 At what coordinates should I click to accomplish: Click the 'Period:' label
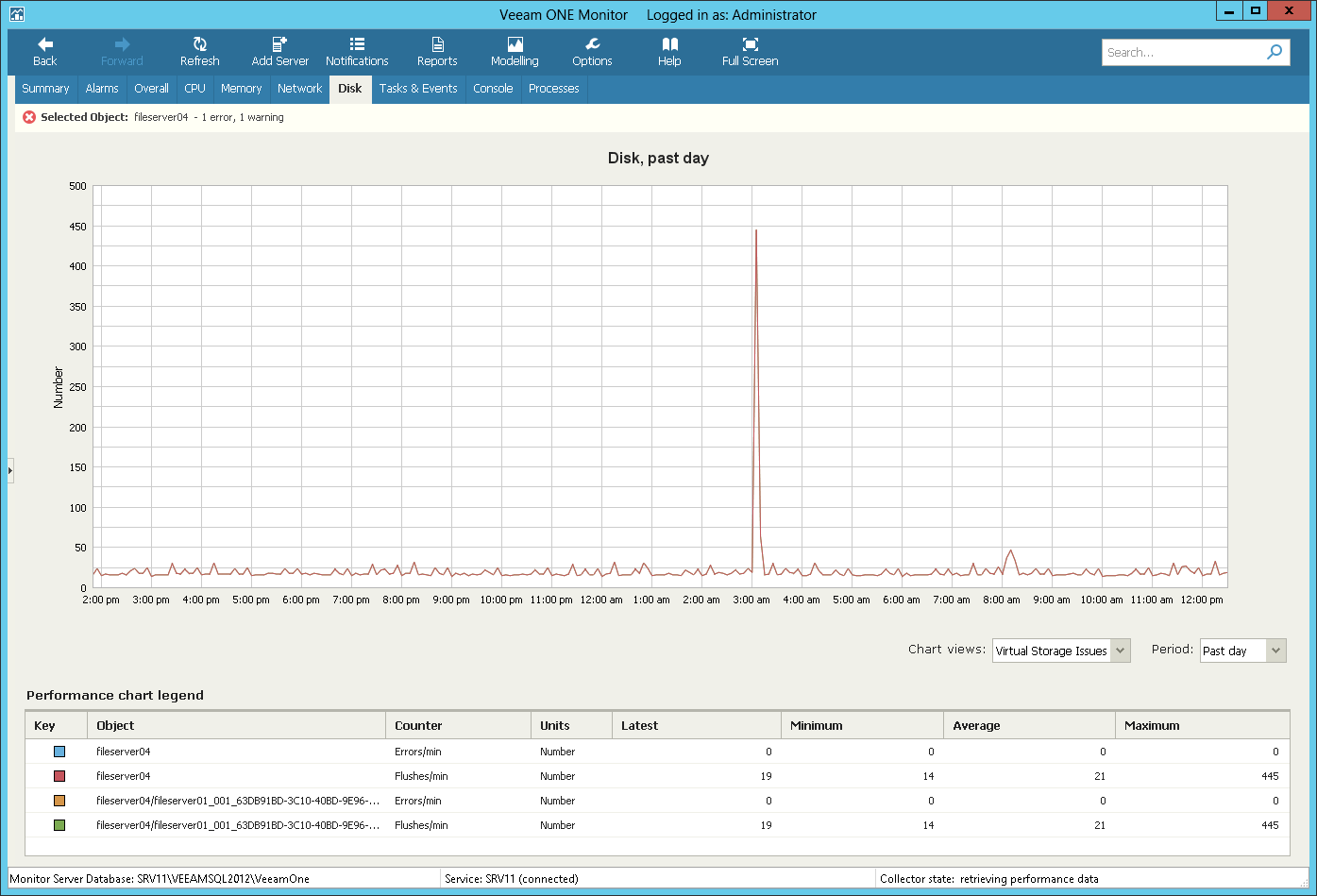1173,650
